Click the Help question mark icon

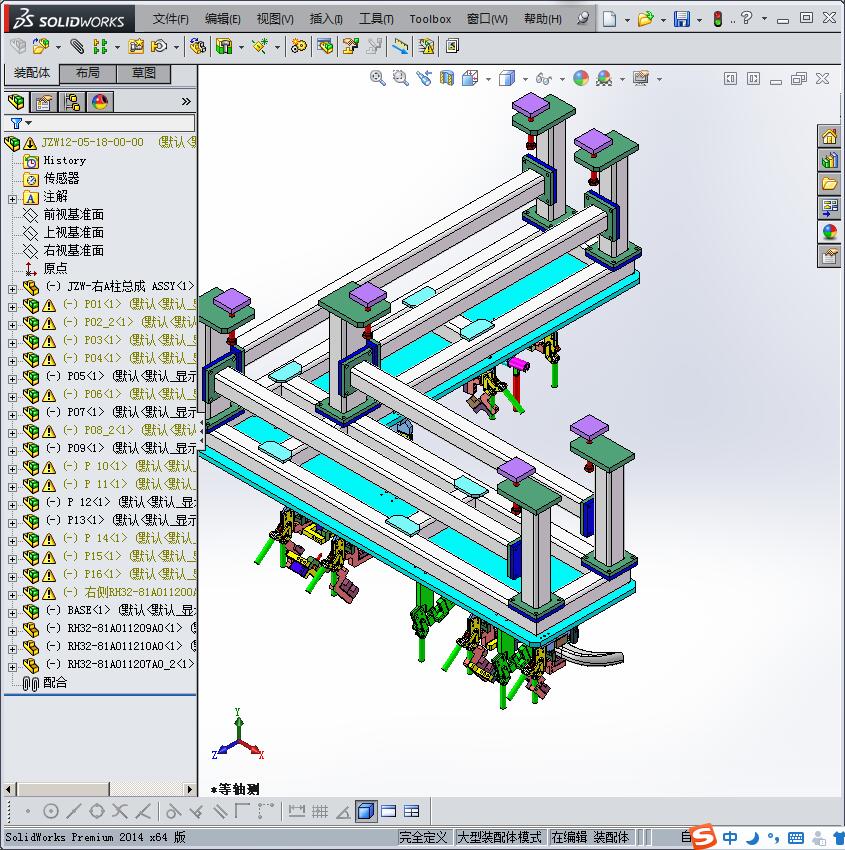pyautogui.click(x=746, y=18)
